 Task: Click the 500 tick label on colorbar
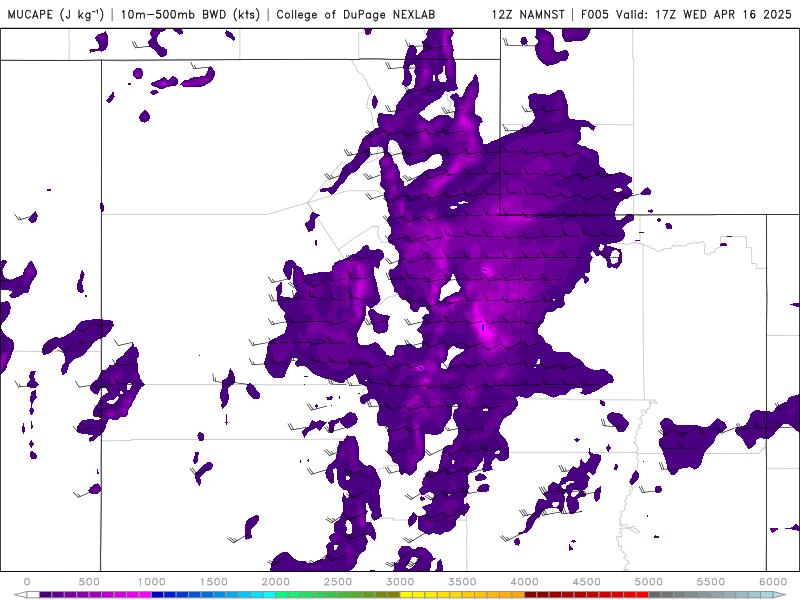[x=89, y=582]
